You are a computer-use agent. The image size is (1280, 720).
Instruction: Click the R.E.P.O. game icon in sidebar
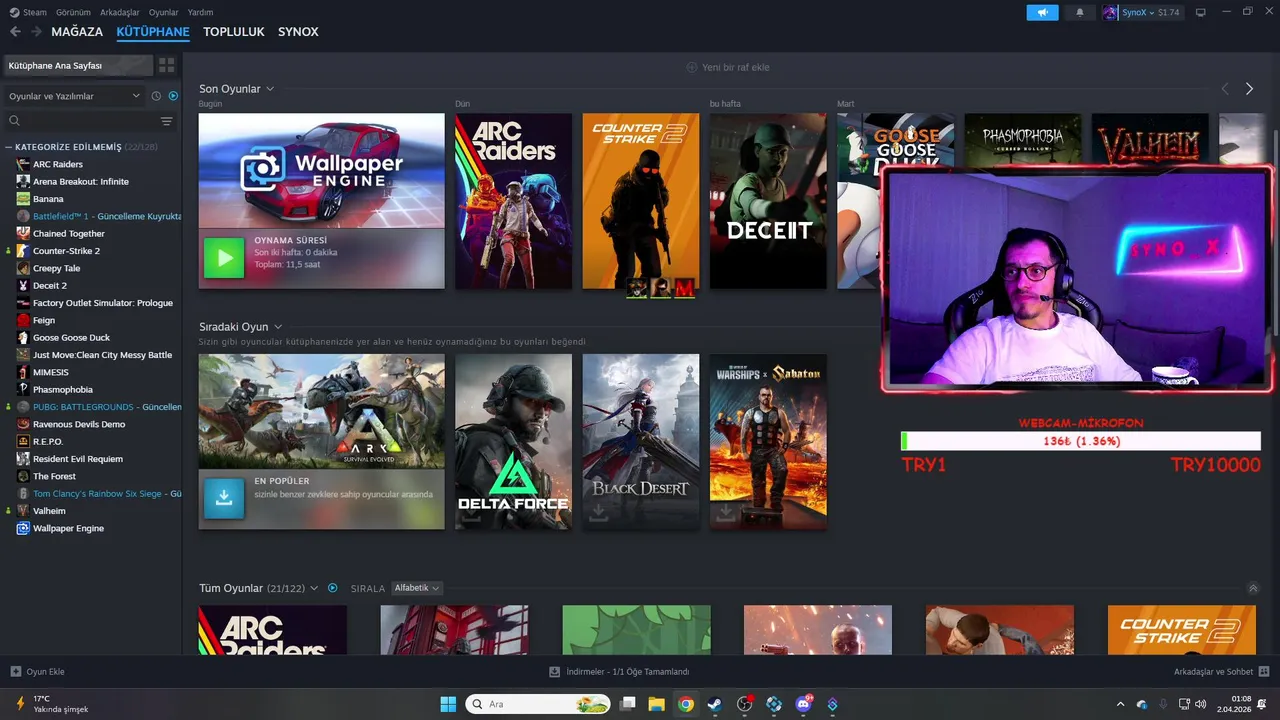click(x=23, y=441)
